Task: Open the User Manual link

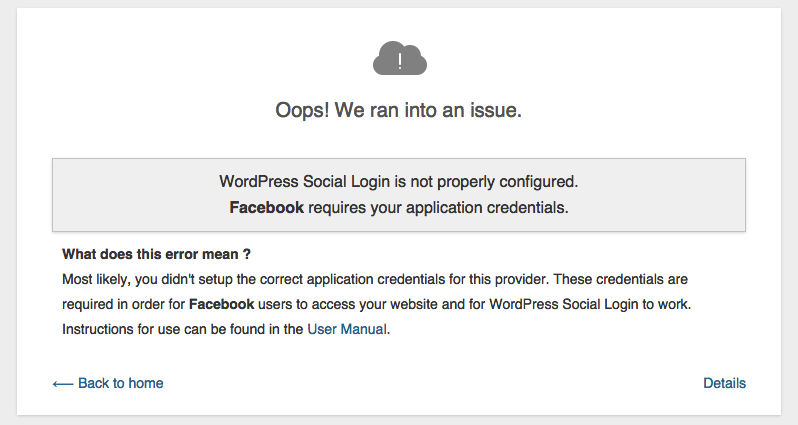Action: click(346, 328)
